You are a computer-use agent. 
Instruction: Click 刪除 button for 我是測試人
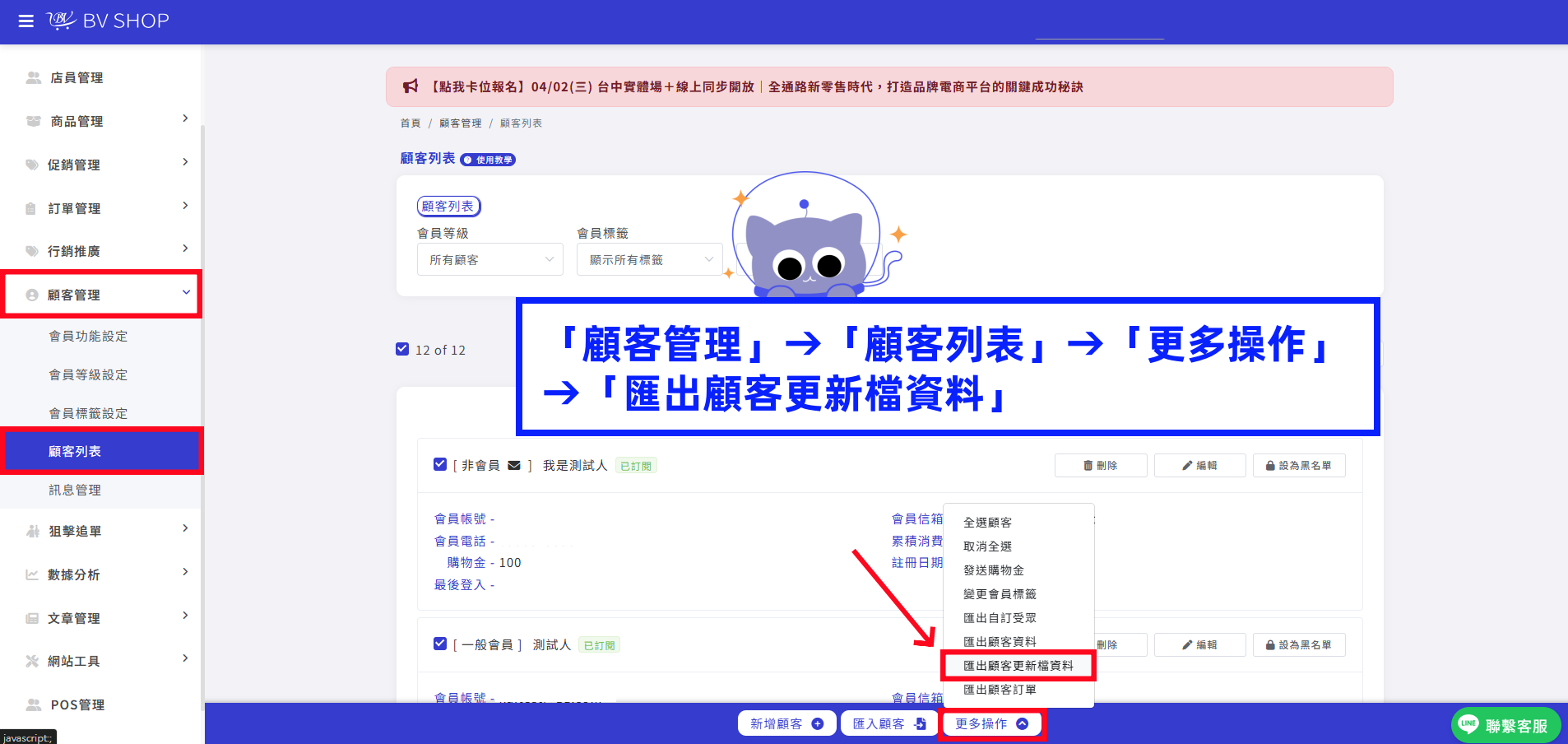click(x=1101, y=466)
